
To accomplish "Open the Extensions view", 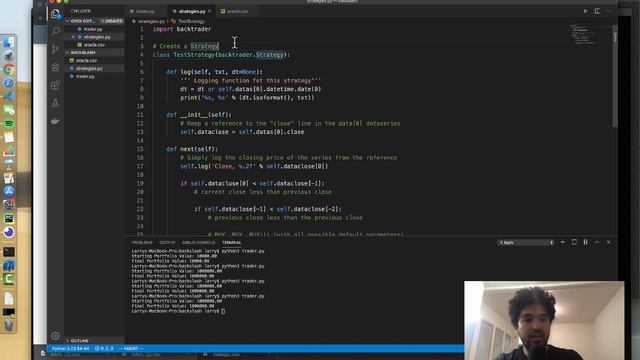I will click(x=56, y=85).
